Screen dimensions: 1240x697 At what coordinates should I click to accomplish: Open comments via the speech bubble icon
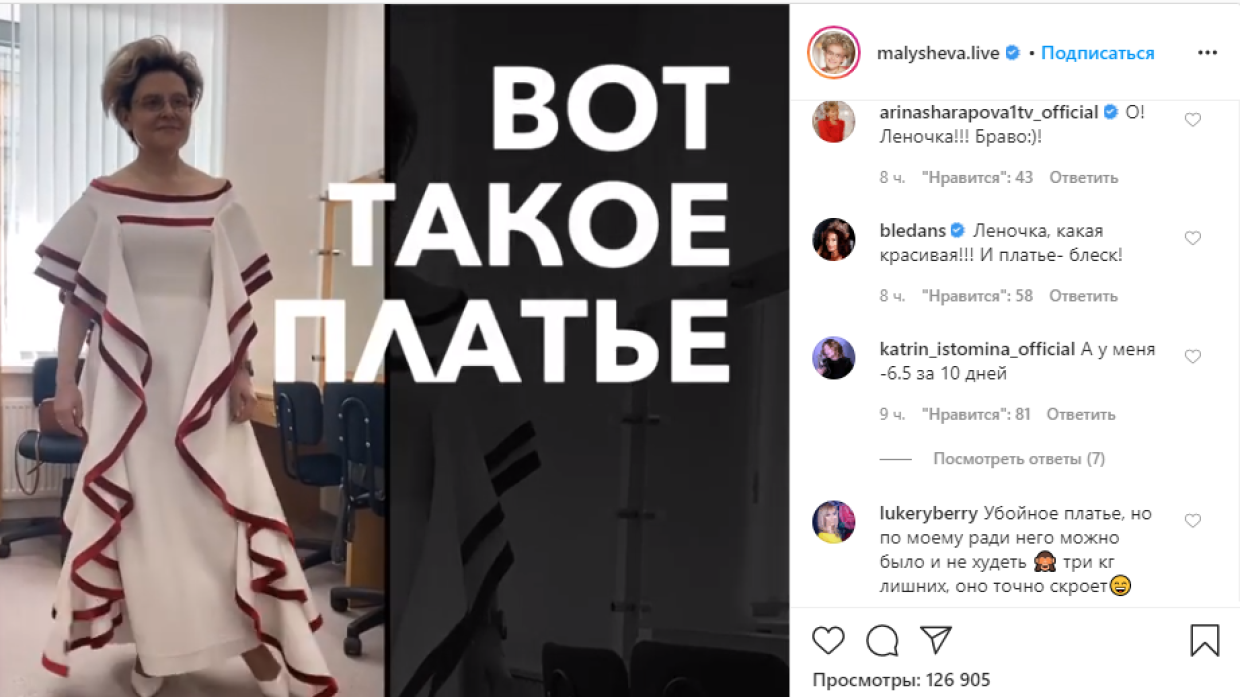coord(882,640)
